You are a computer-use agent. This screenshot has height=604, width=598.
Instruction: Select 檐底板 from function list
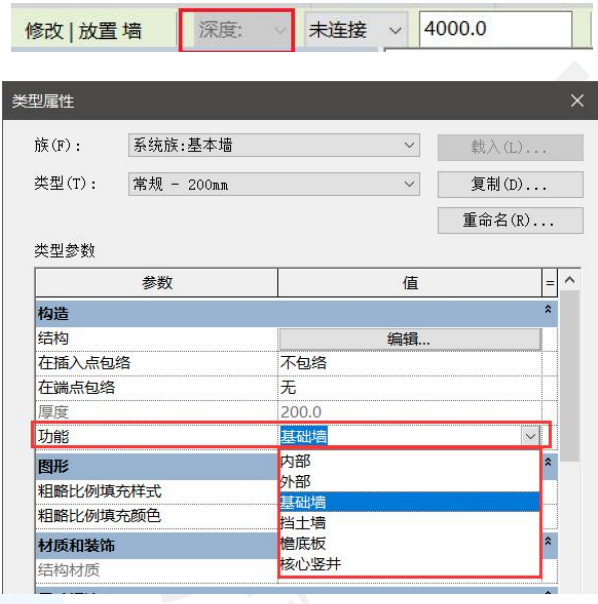410,544
